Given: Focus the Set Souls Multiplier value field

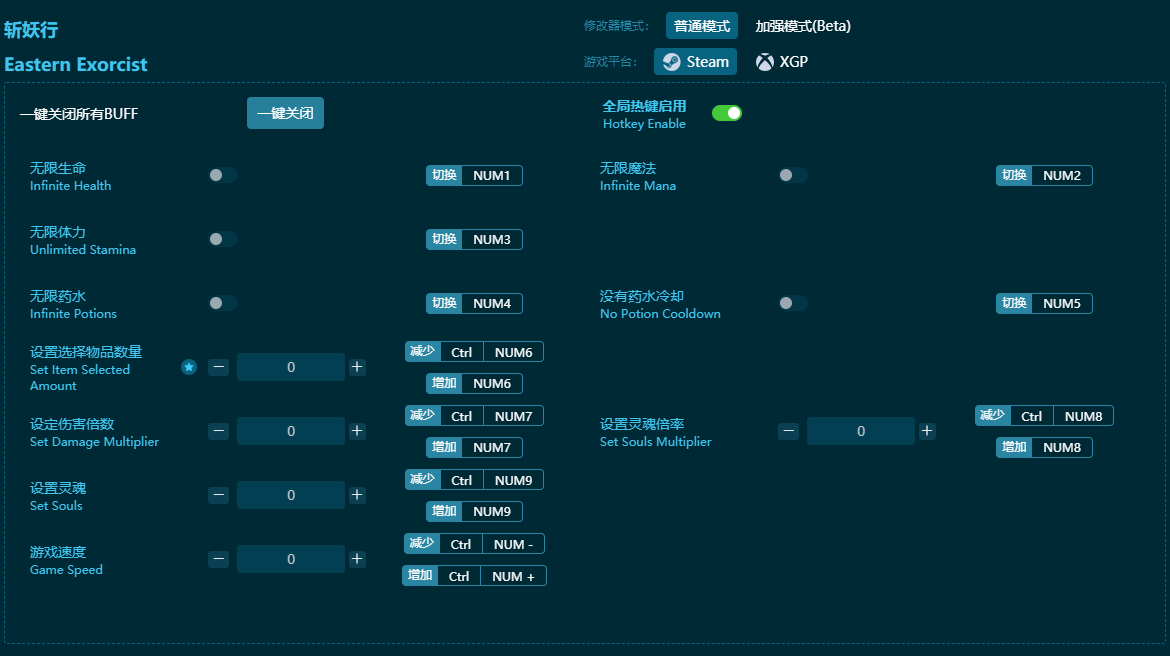Looking at the screenshot, I should (861, 431).
